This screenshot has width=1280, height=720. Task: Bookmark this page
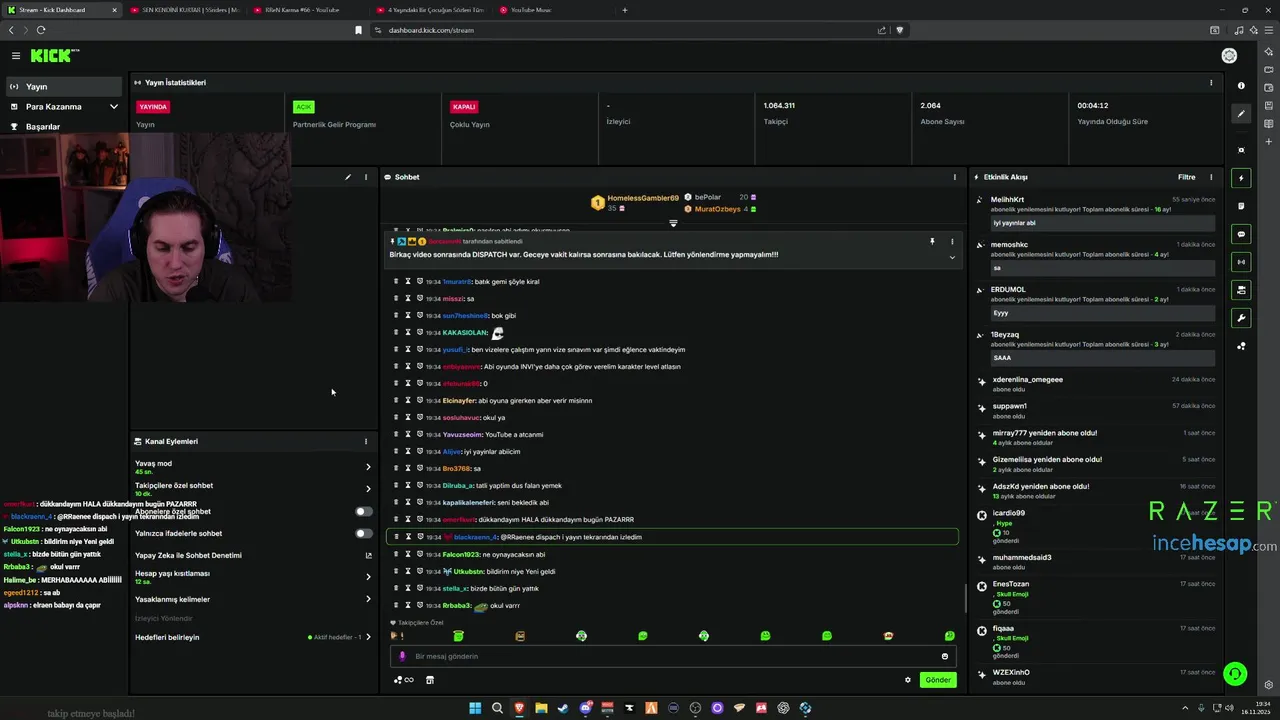pyautogui.click(x=358, y=30)
